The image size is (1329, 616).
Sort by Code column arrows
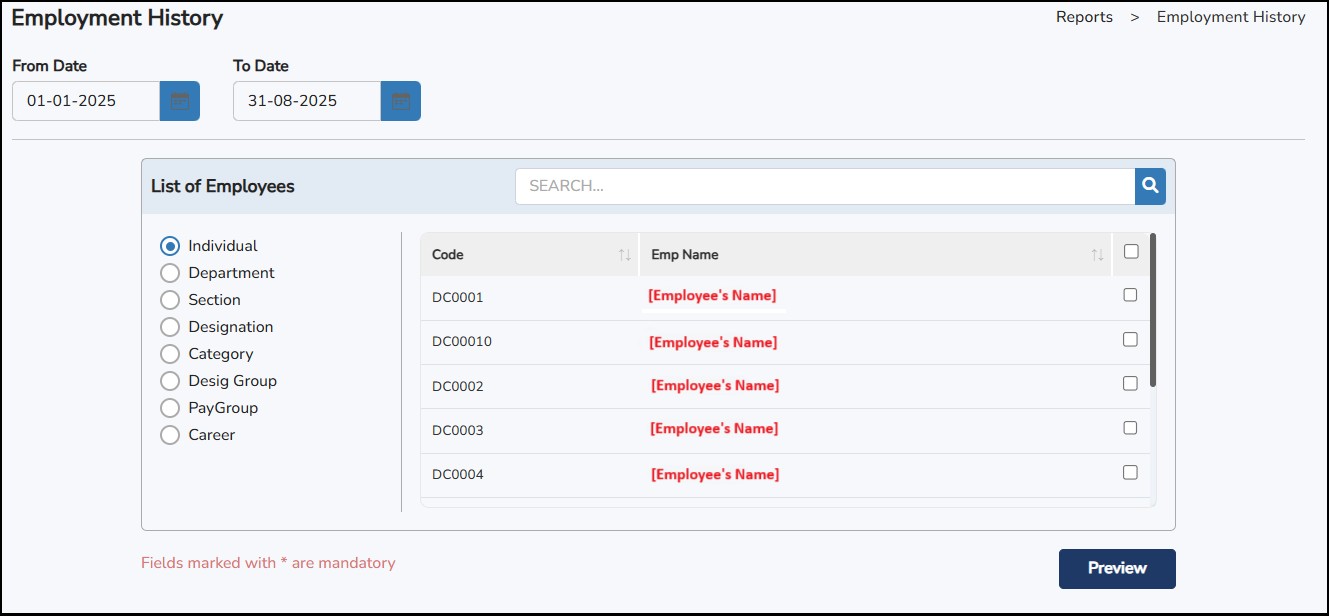[625, 255]
